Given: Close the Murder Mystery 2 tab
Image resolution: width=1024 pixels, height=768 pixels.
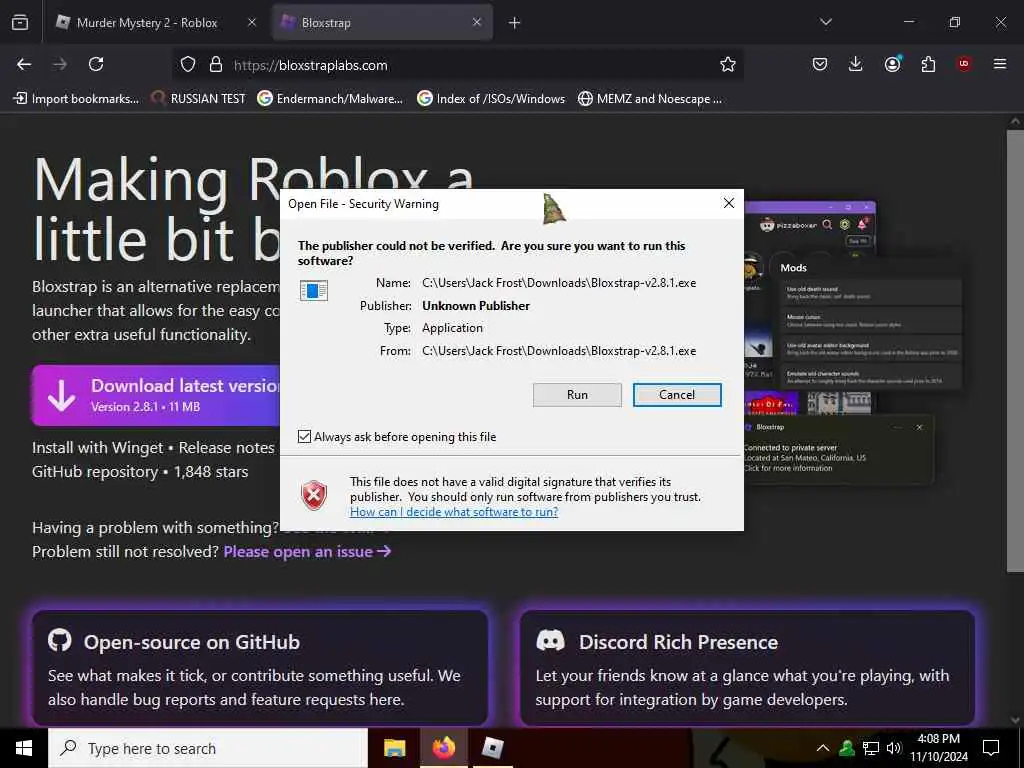Looking at the screenshot, I should click(252, 22).
